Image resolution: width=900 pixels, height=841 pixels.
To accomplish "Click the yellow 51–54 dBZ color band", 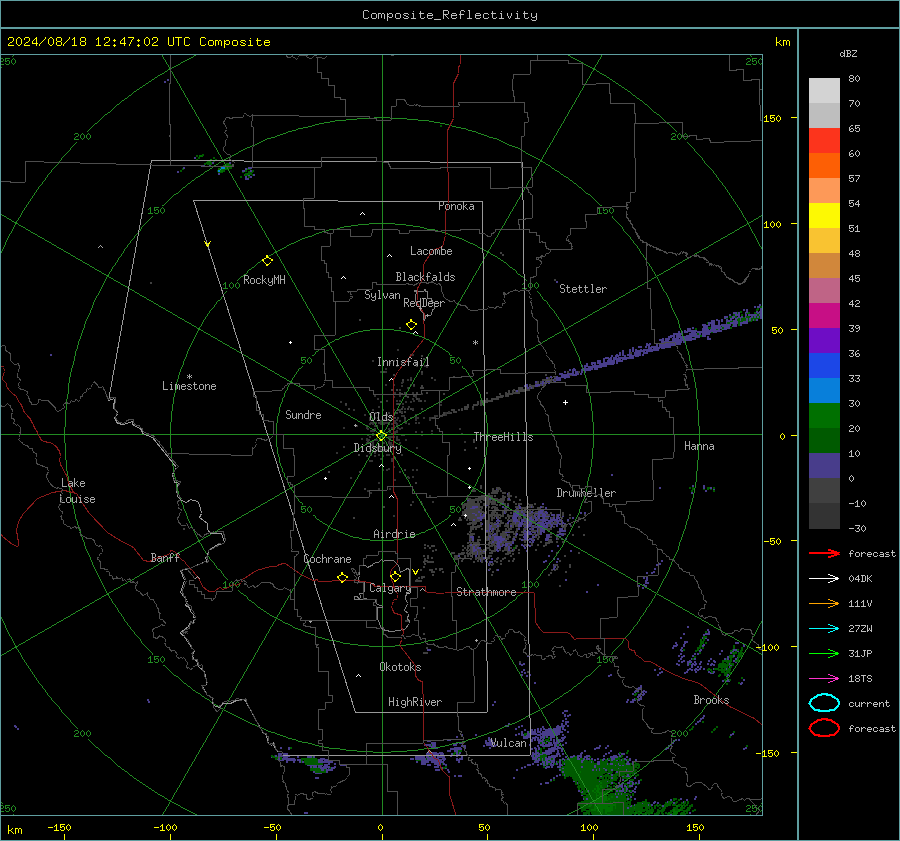I will (824, 215).
